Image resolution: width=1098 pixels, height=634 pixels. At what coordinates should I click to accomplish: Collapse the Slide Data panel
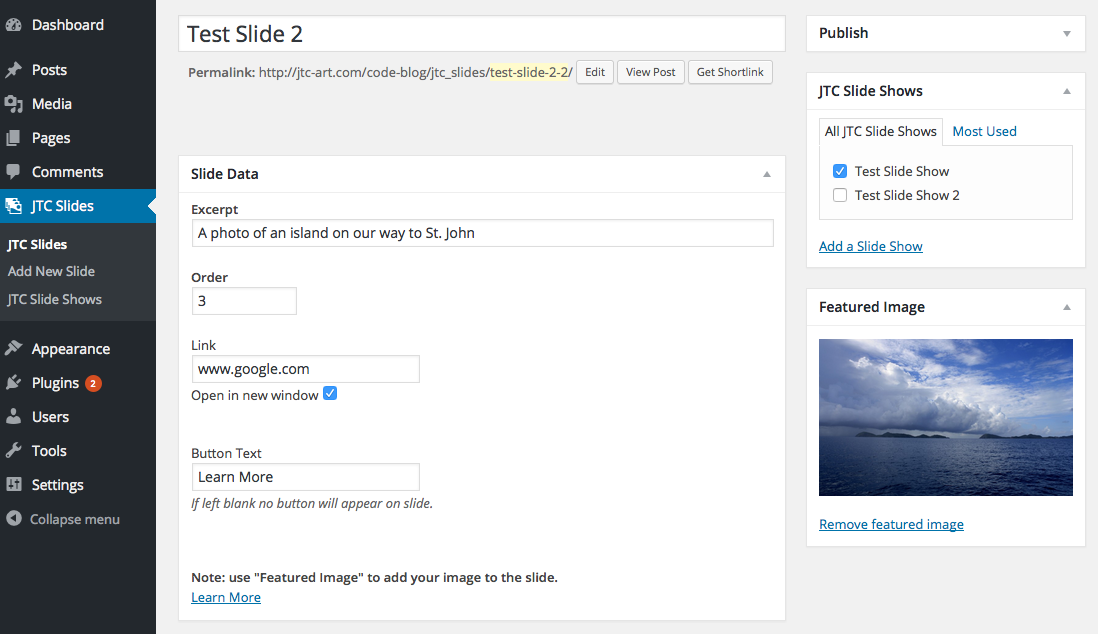pos(767,174)
